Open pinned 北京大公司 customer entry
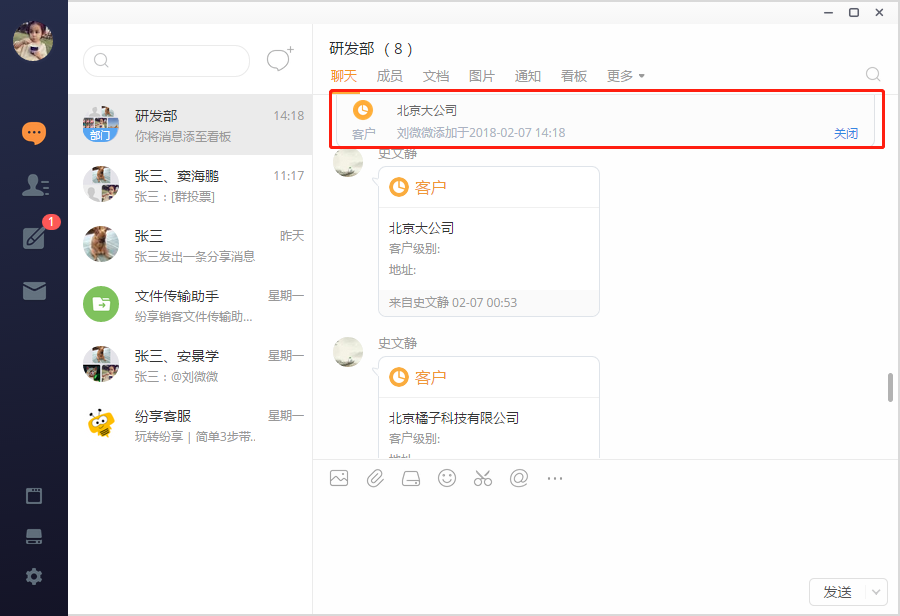 point(605,120)
